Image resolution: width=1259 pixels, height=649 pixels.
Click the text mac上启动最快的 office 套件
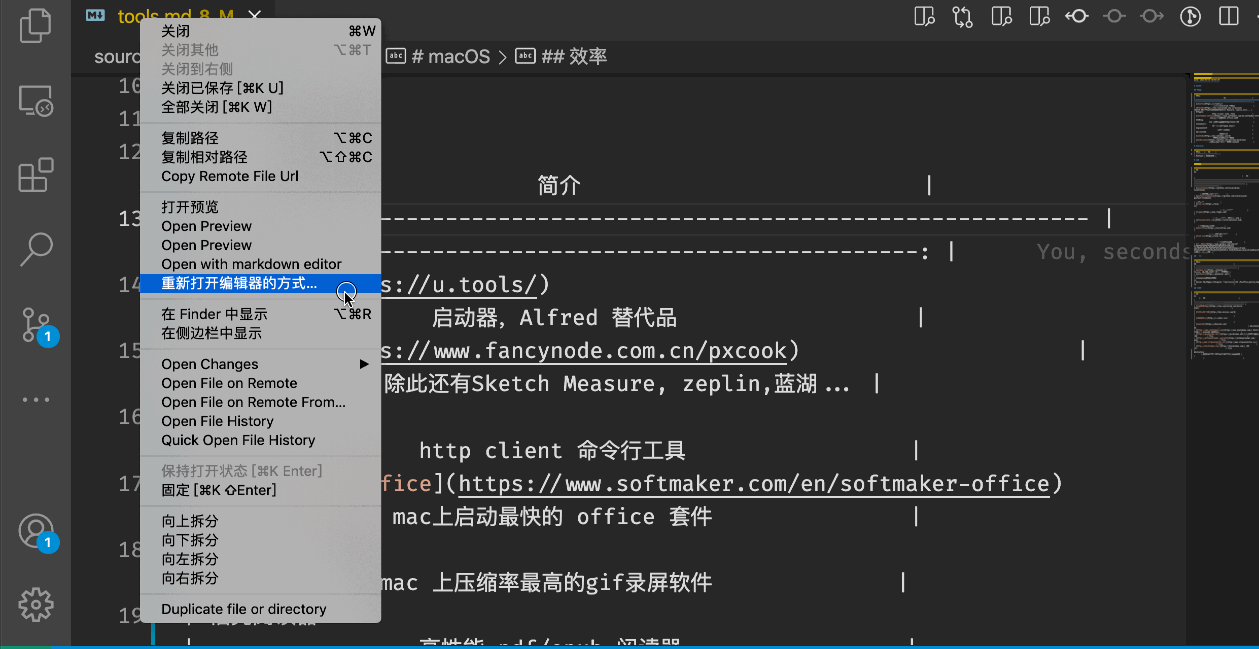click(552, 517)
